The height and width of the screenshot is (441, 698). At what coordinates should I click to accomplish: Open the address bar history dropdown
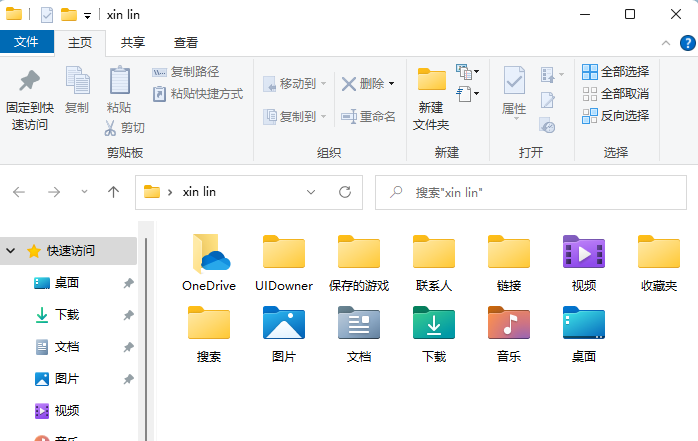coord(312,192)
